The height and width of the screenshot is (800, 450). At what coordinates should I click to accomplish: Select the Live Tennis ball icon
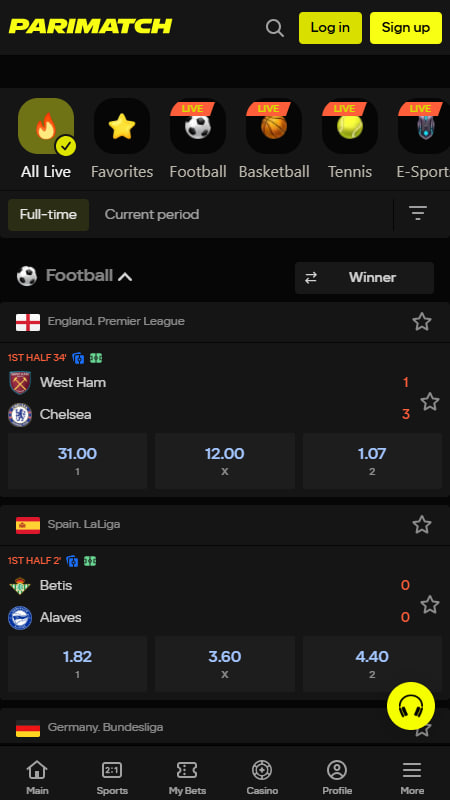(x=350, y=126)
